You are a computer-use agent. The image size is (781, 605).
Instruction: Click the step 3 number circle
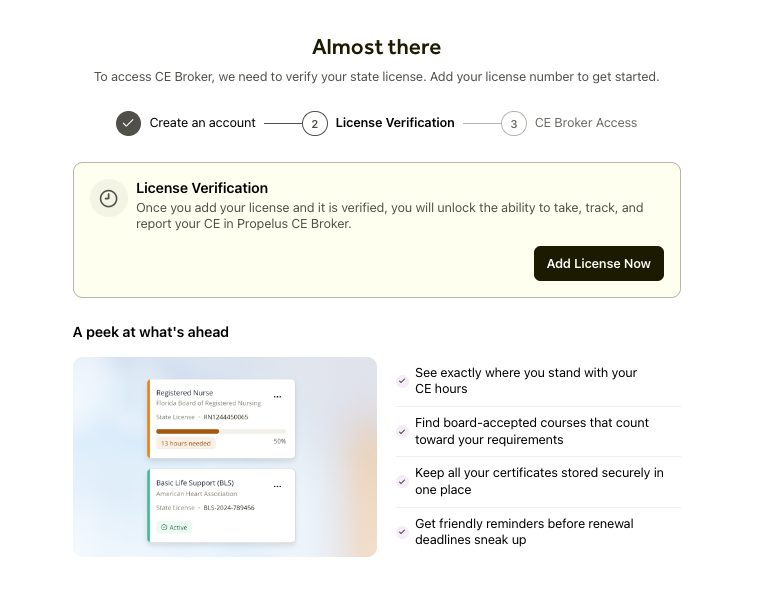pos(513,124)
